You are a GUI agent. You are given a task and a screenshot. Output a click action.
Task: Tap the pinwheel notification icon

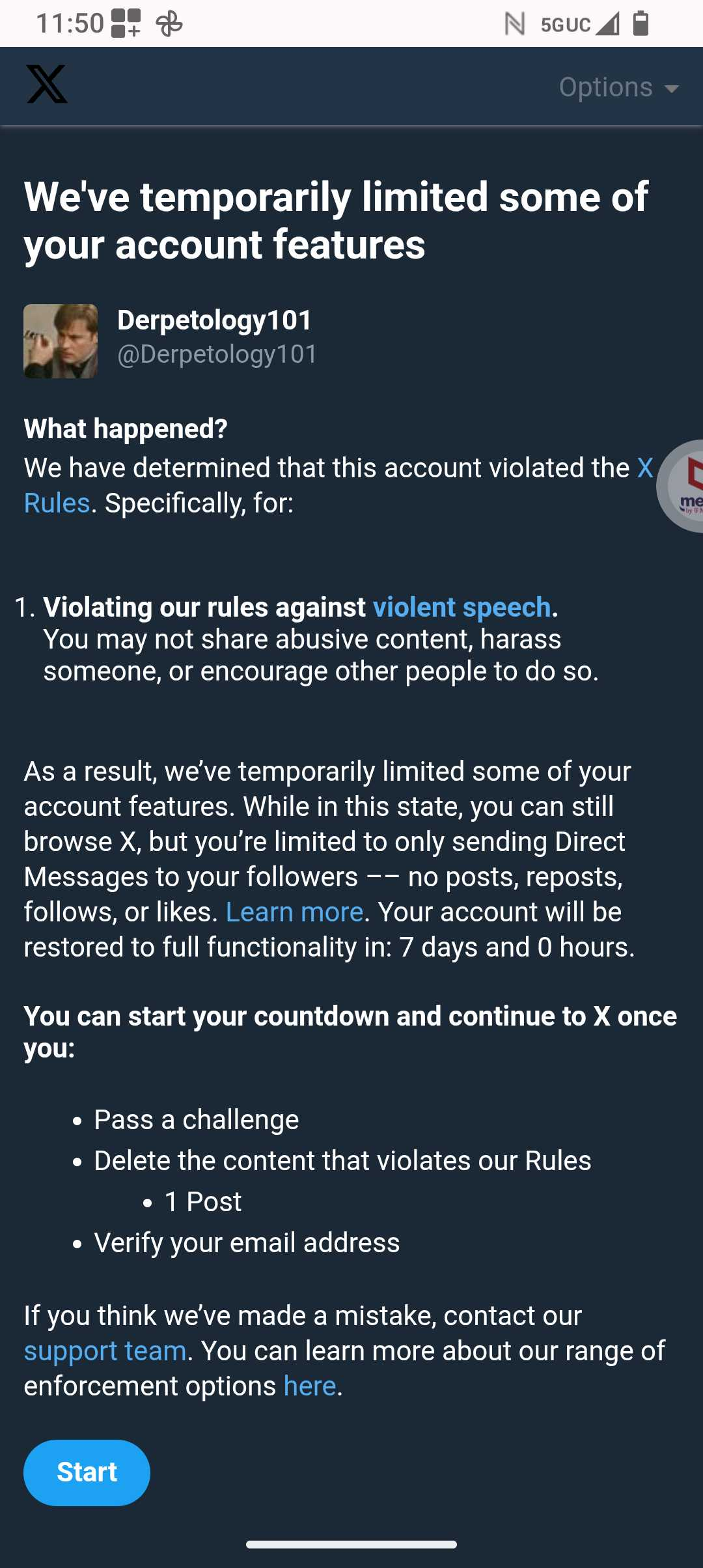pos(169,24)
